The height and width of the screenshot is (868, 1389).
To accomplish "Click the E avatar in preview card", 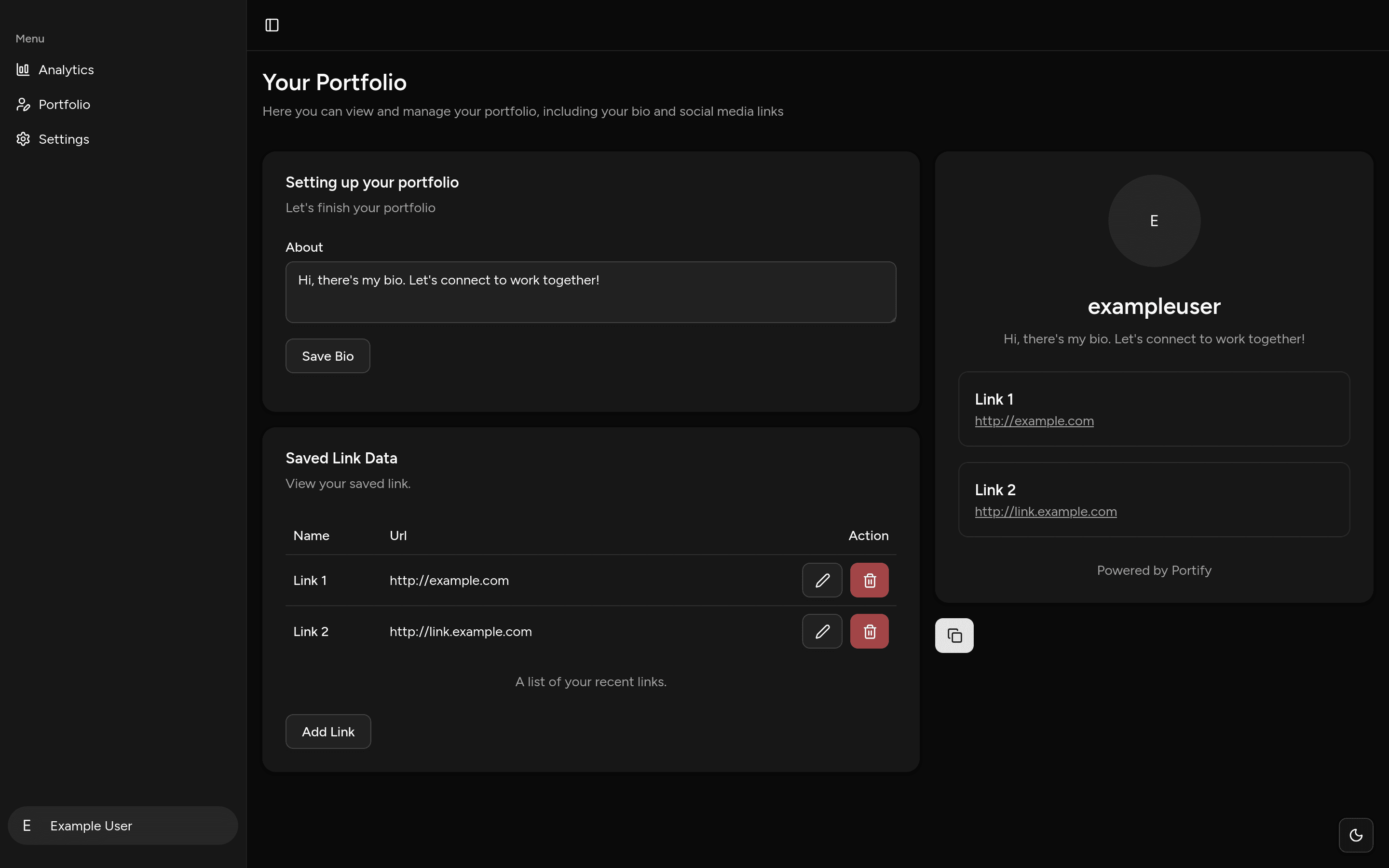I will [x=1154, y=221].
